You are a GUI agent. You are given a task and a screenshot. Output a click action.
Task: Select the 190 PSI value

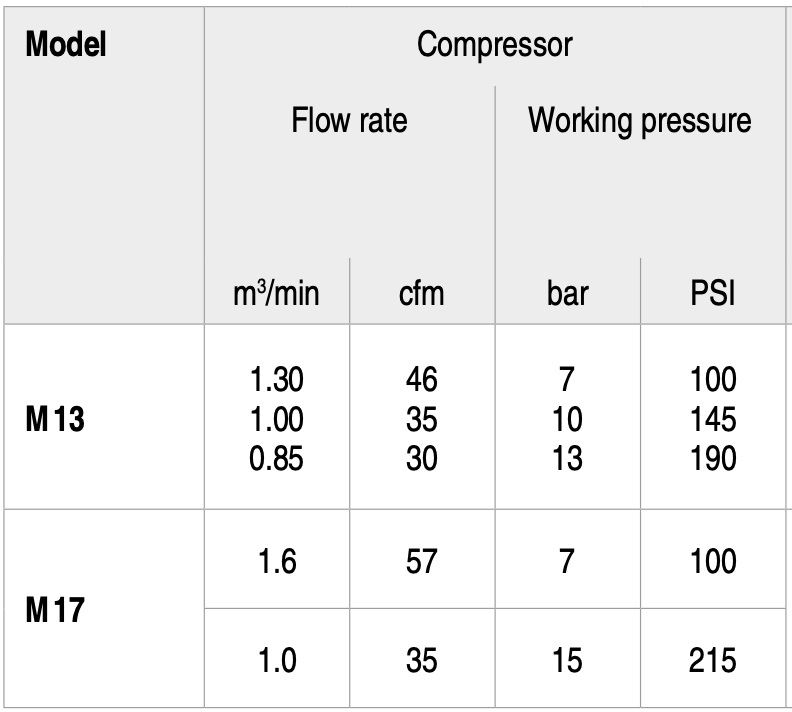[x=713, y=458]
